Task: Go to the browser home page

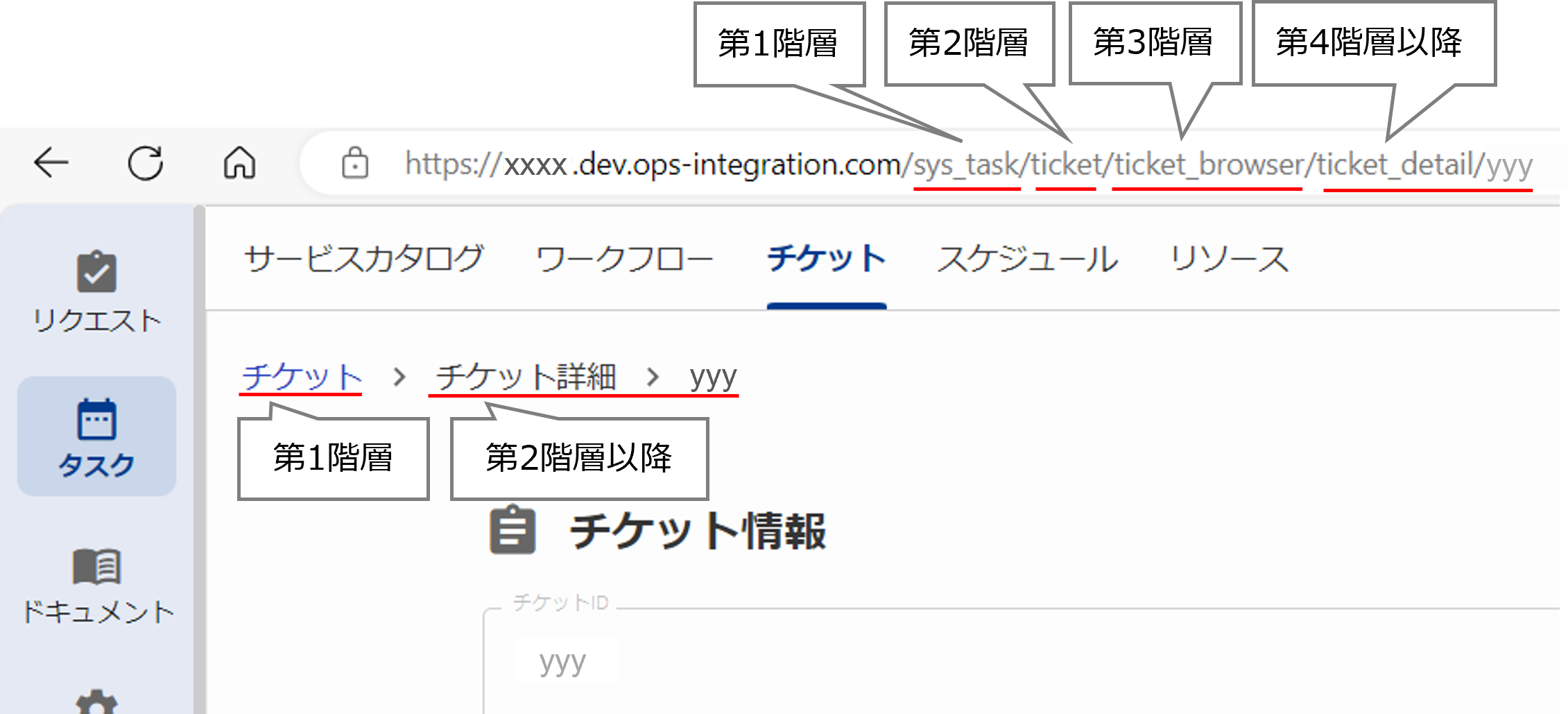Action: pyautogui.click(x=239, y=163)
